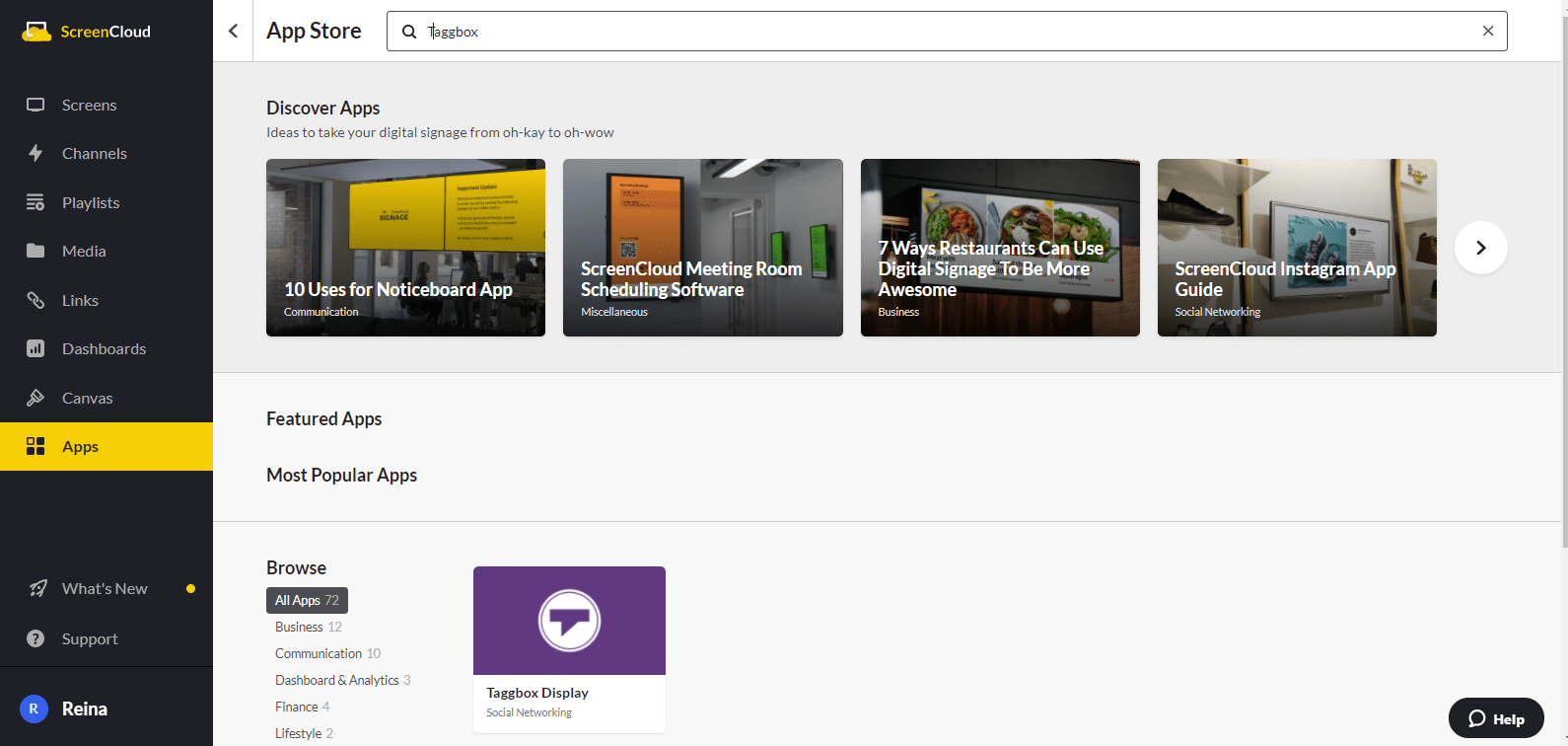Clear the search field with the X
Screen dimensions: 1568x746
point(1487,31)
